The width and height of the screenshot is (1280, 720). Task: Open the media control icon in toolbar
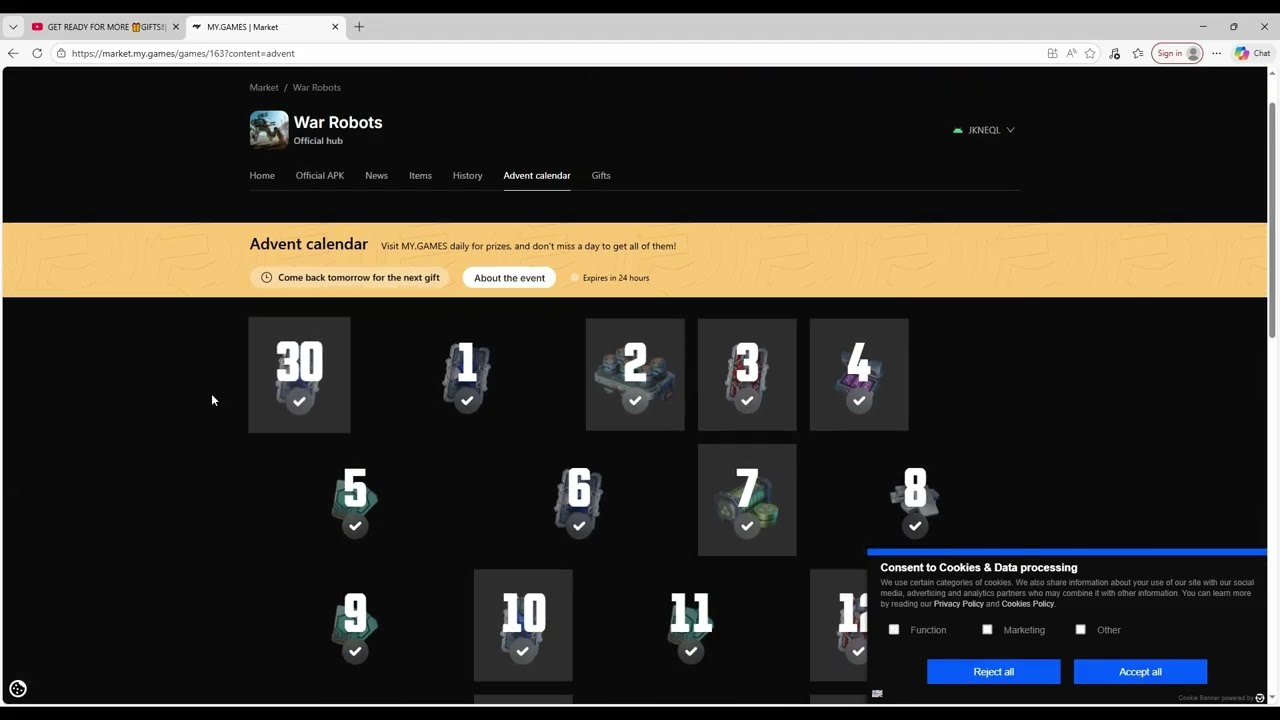[1115, 53]
